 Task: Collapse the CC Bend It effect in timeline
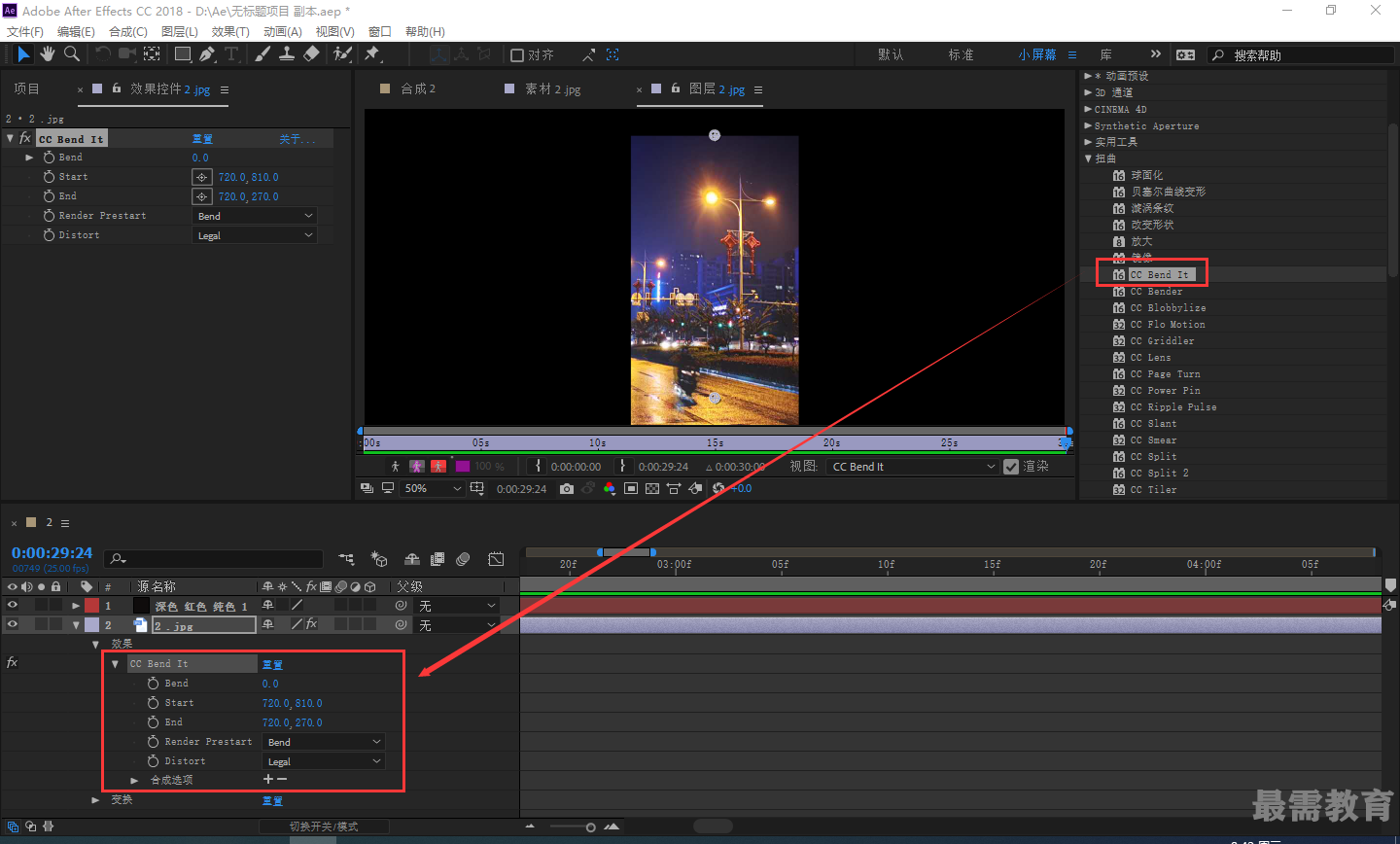pos(115,664)
